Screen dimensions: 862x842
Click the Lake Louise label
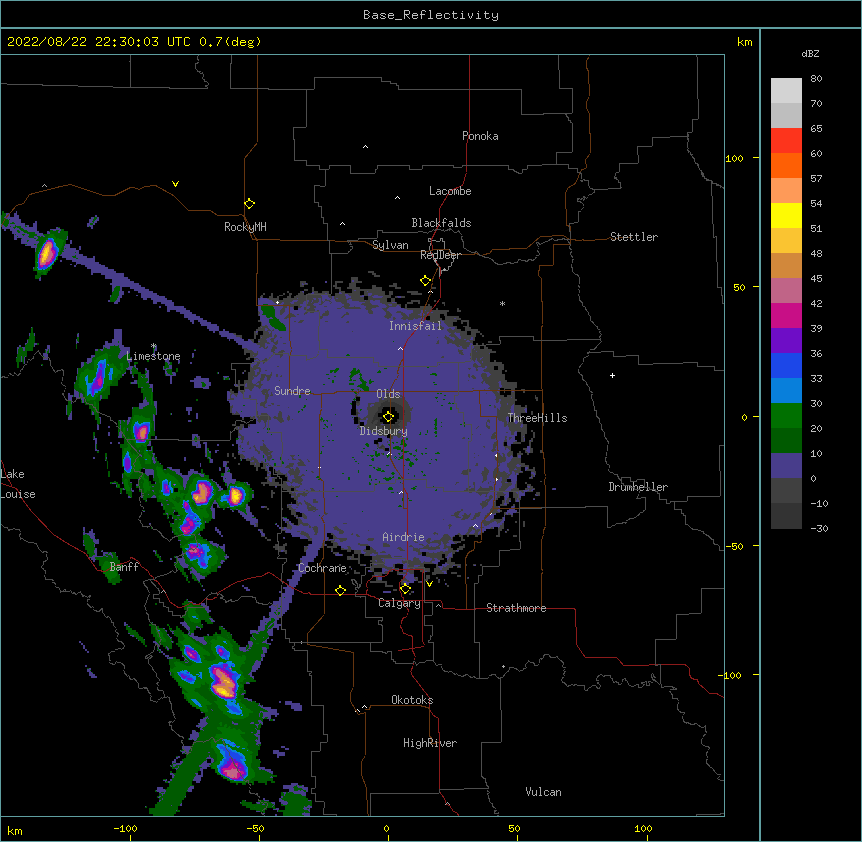18,484
